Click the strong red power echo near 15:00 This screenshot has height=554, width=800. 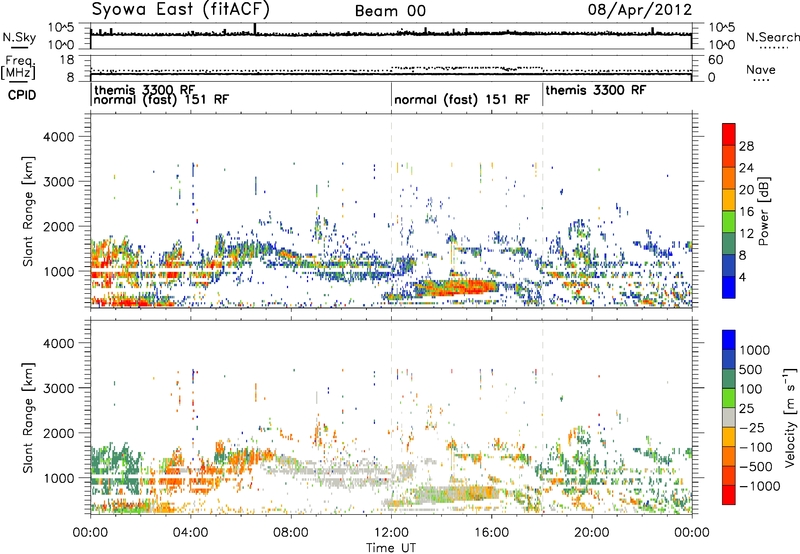(x=459, y=287)
